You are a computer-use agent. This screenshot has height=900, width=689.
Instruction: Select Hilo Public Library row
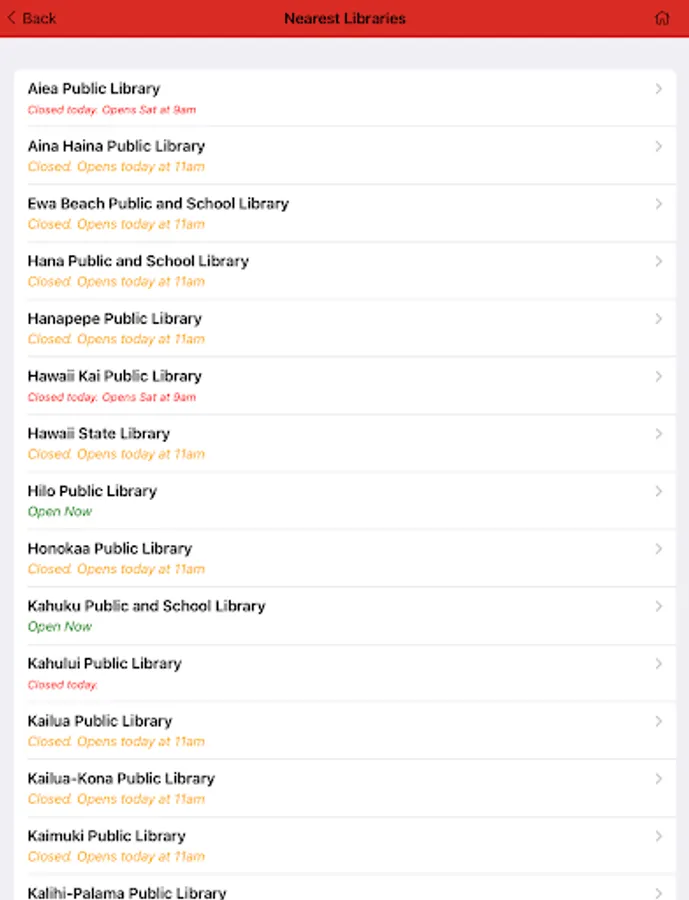click(92, 491)
